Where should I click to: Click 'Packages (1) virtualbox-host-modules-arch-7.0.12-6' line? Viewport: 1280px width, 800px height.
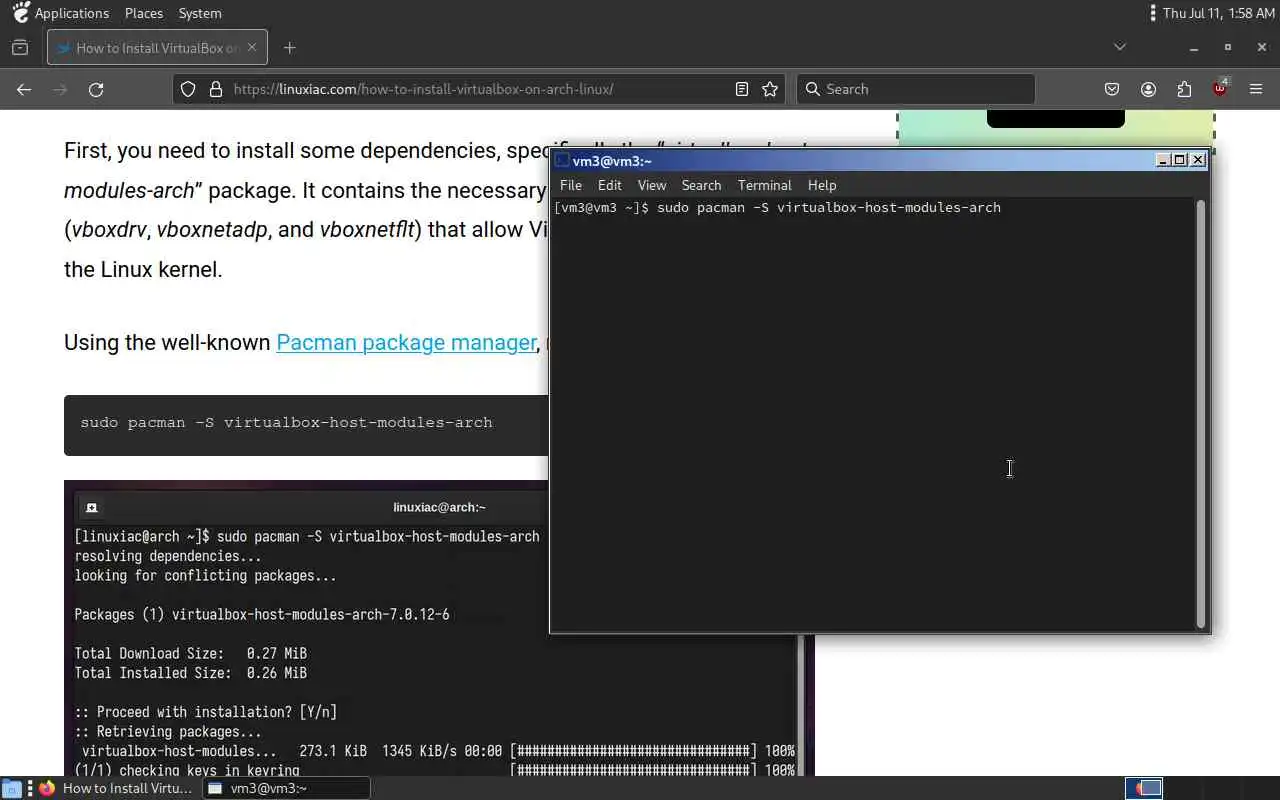(x=262, y=614)
